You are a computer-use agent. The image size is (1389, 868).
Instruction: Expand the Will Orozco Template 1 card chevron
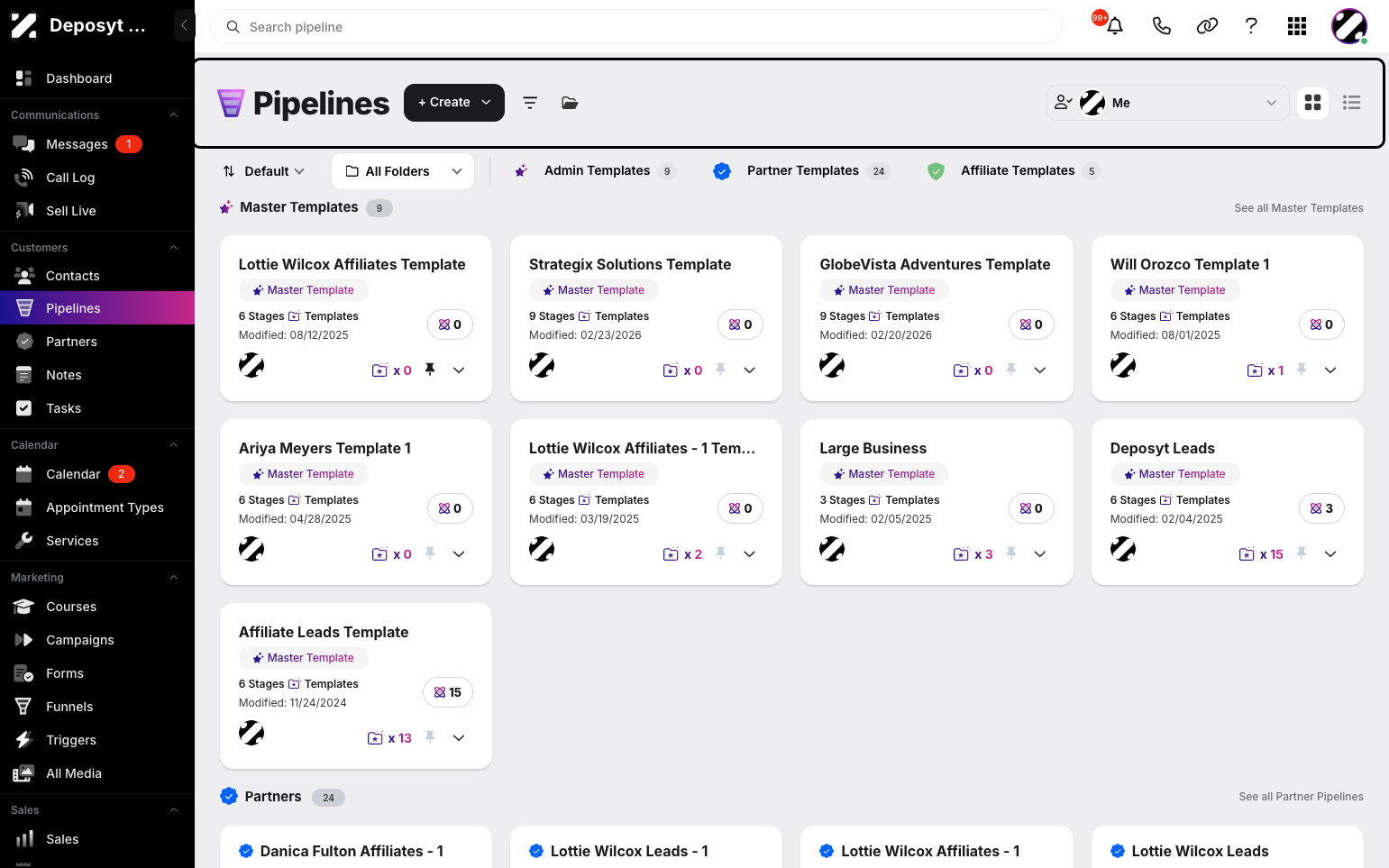click(x=1330, y=370)
